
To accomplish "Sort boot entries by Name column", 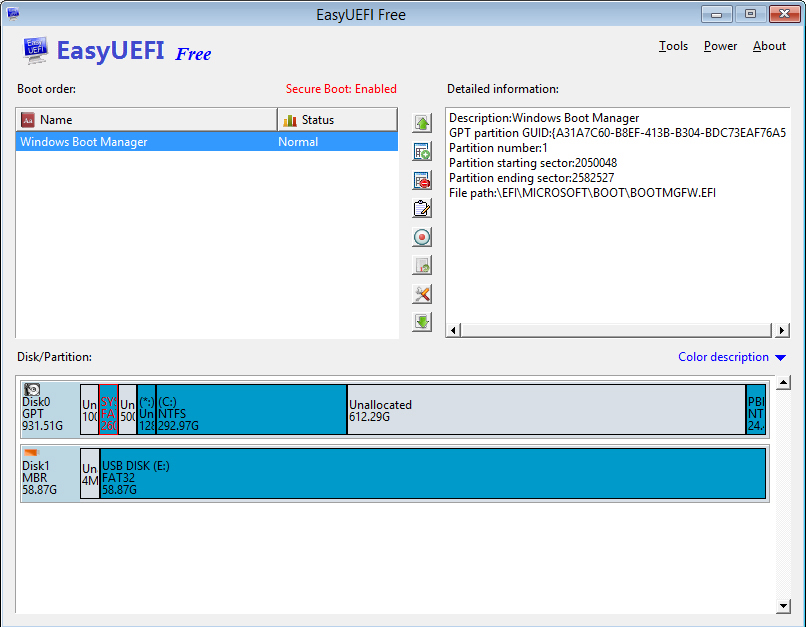I will point(146,120).
